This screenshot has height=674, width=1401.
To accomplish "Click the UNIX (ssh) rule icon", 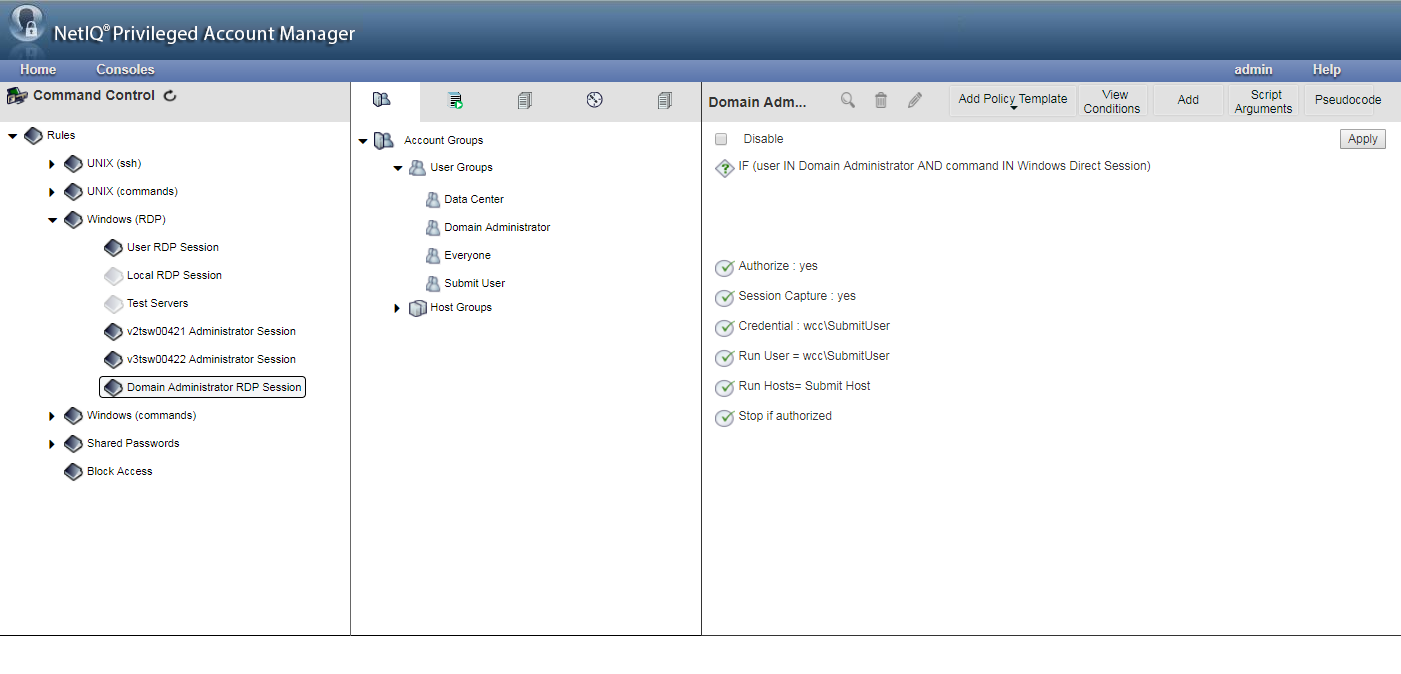I will point(73,163).
